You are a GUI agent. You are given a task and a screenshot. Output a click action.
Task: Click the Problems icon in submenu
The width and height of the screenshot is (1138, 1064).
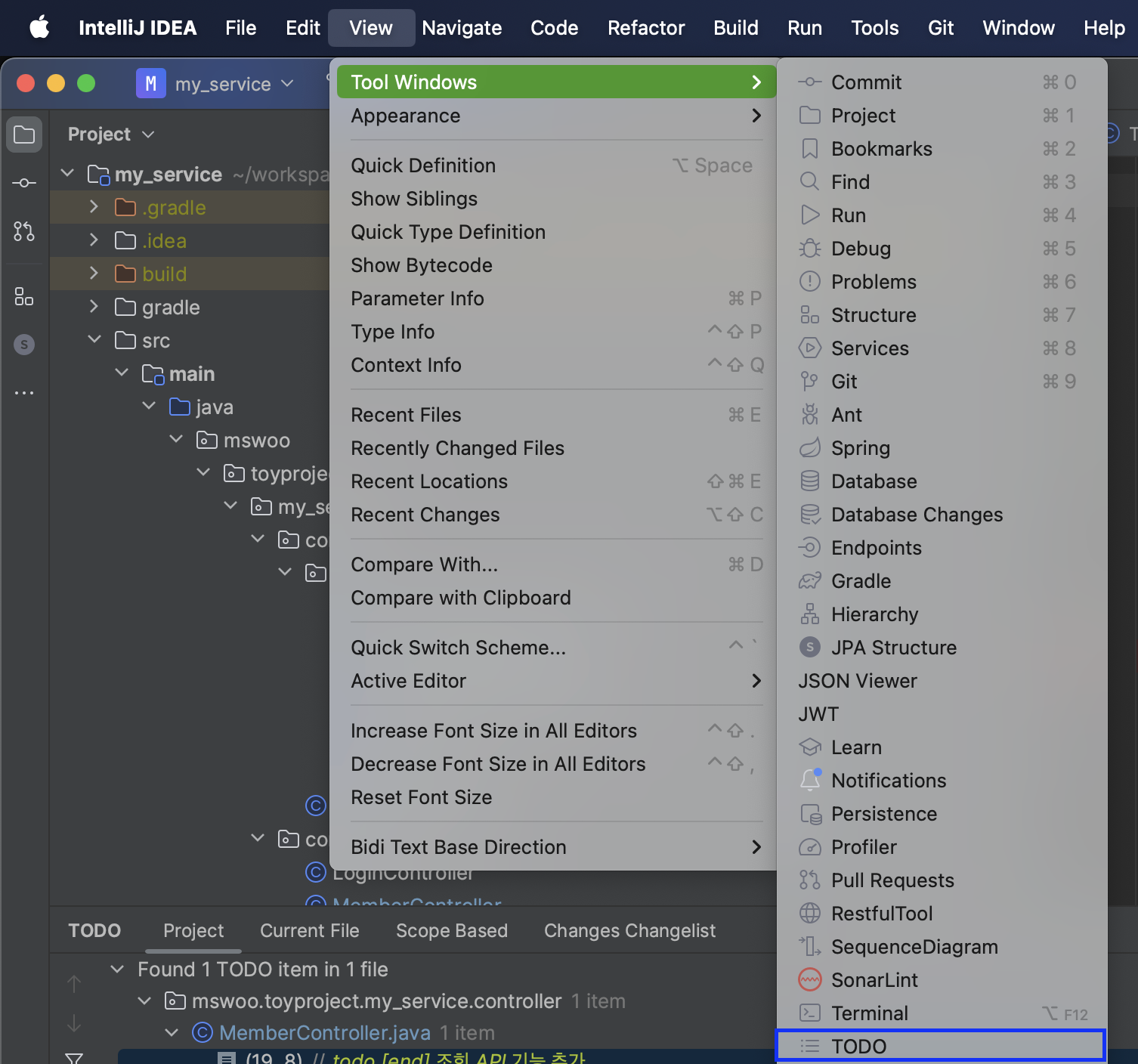coord(810,282)
